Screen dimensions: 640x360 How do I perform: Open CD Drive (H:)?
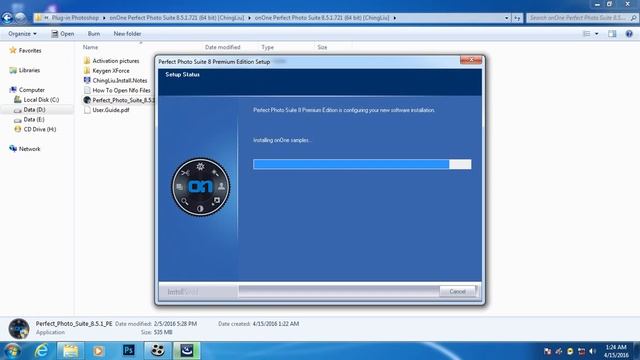click(x=35, y=129)
